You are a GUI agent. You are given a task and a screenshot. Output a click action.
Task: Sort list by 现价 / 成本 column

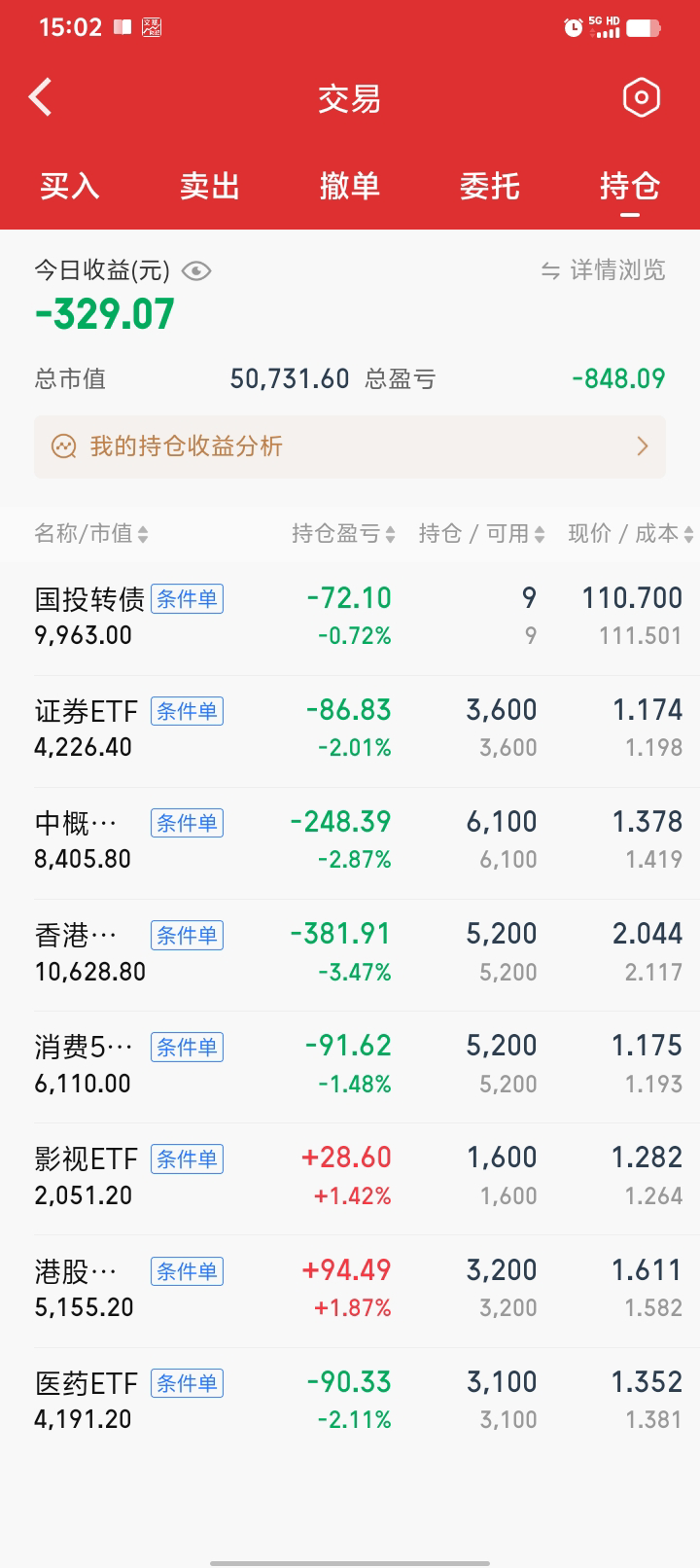coord(629,533)
